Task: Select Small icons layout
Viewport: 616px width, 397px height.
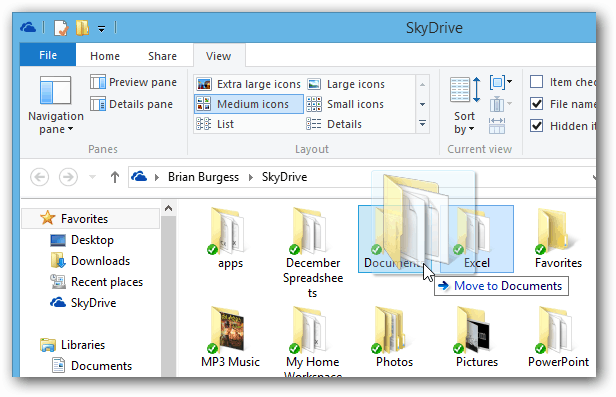Action: point(345,104)
